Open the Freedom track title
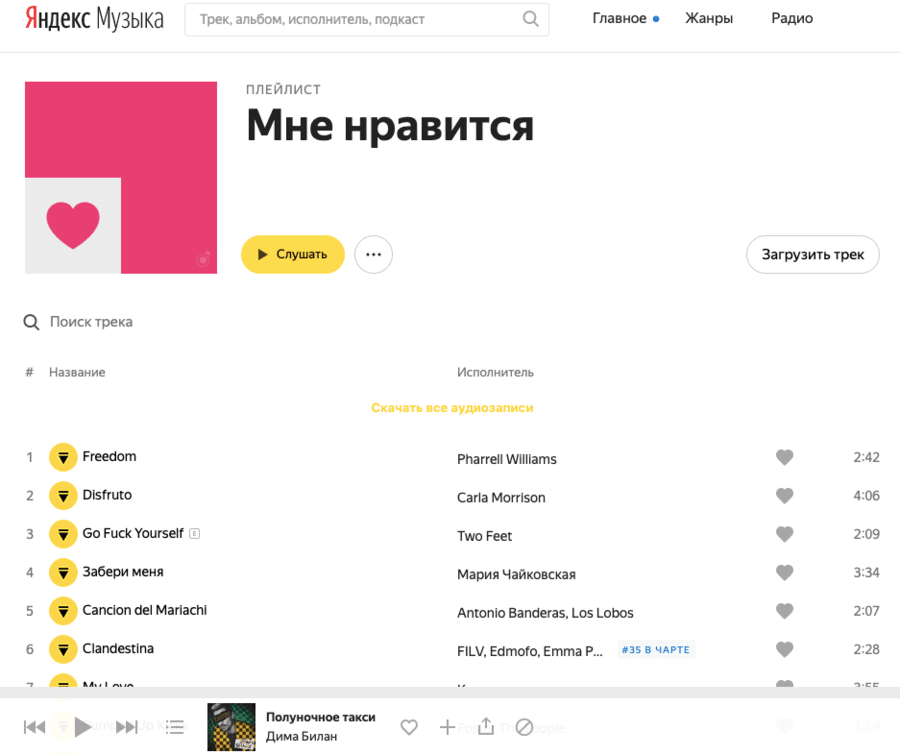This screenshot has width=900, height=755. 110,456
